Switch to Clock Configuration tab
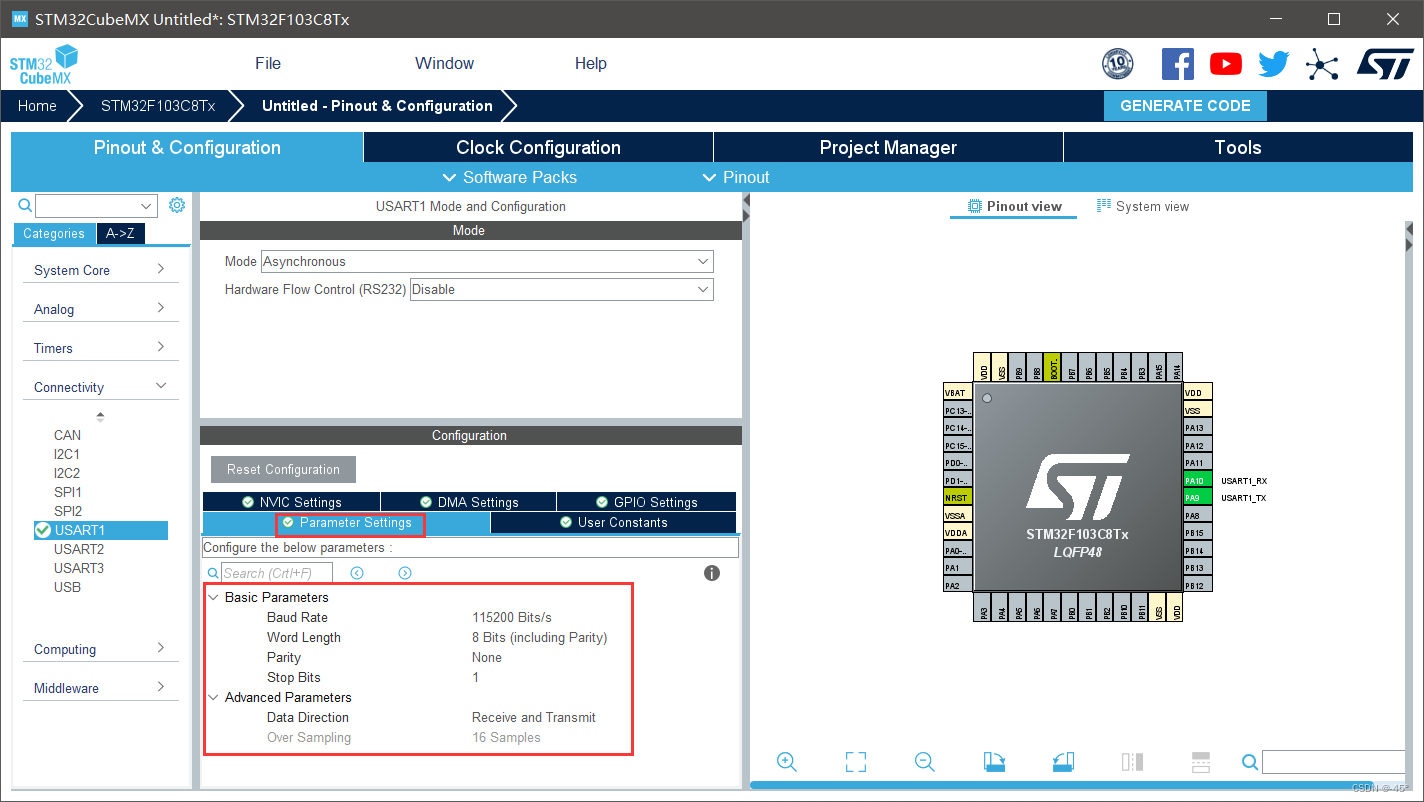 539,147
